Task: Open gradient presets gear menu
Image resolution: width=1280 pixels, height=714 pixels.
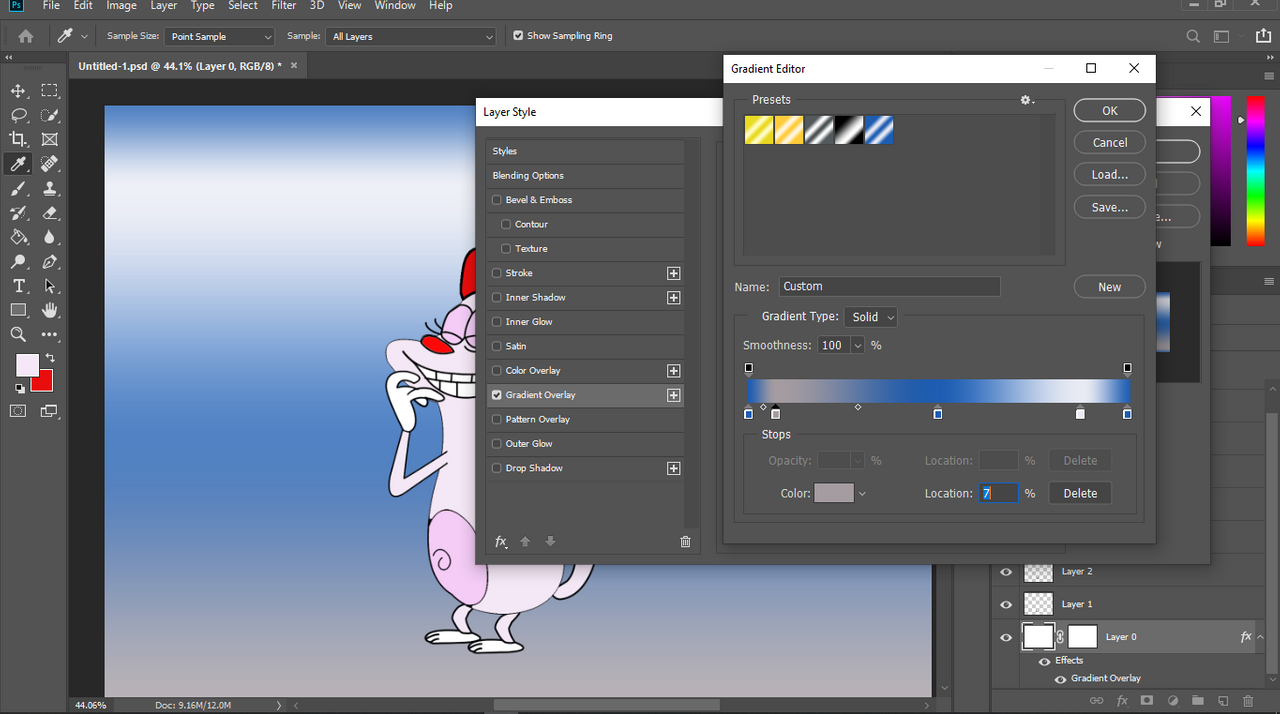Action: [1026, 100]
